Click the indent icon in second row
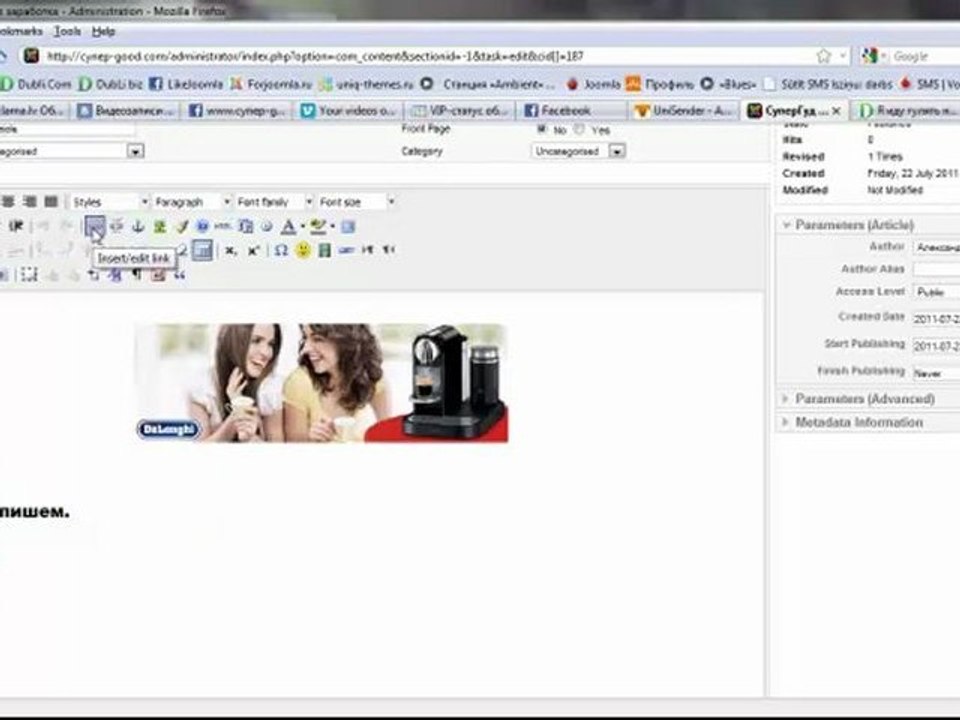Screen dimensions: 960x720 click(16, 227)
